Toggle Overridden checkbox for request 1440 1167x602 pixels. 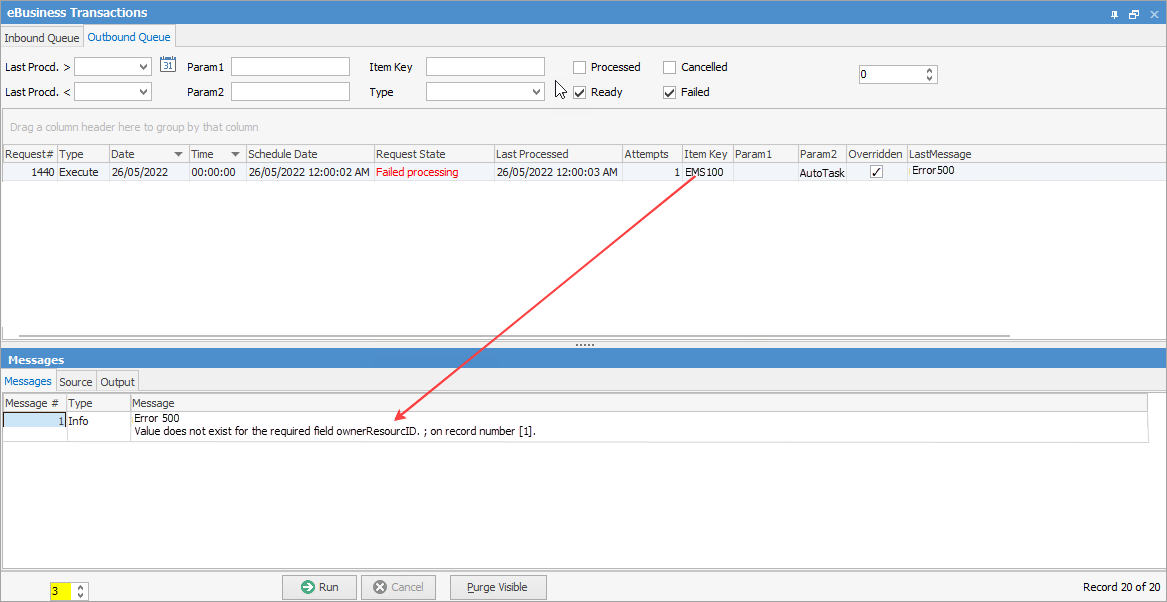tap(877, 172)
